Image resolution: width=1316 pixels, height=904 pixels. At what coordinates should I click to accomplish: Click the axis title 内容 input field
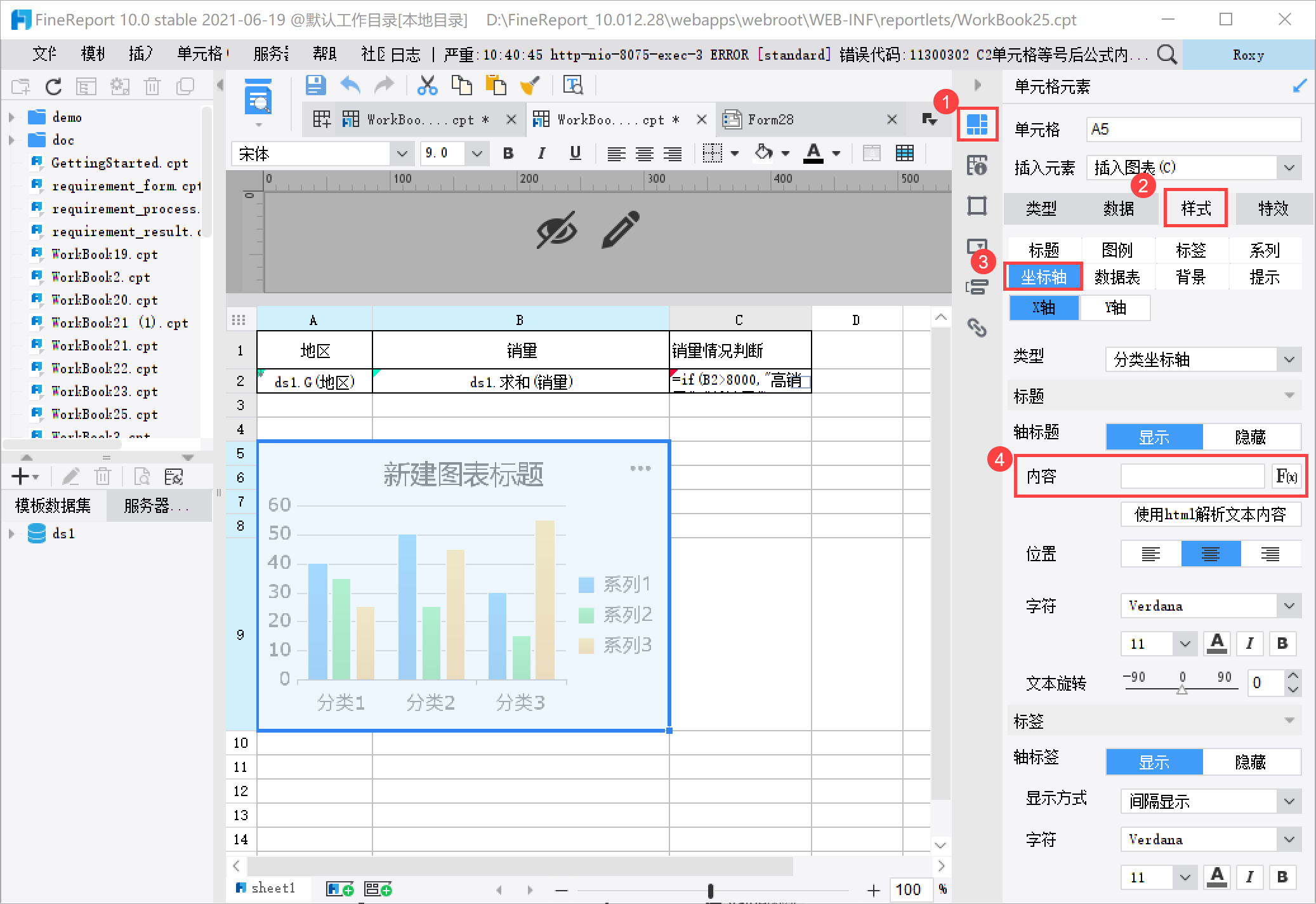[x=1192, y=476]
